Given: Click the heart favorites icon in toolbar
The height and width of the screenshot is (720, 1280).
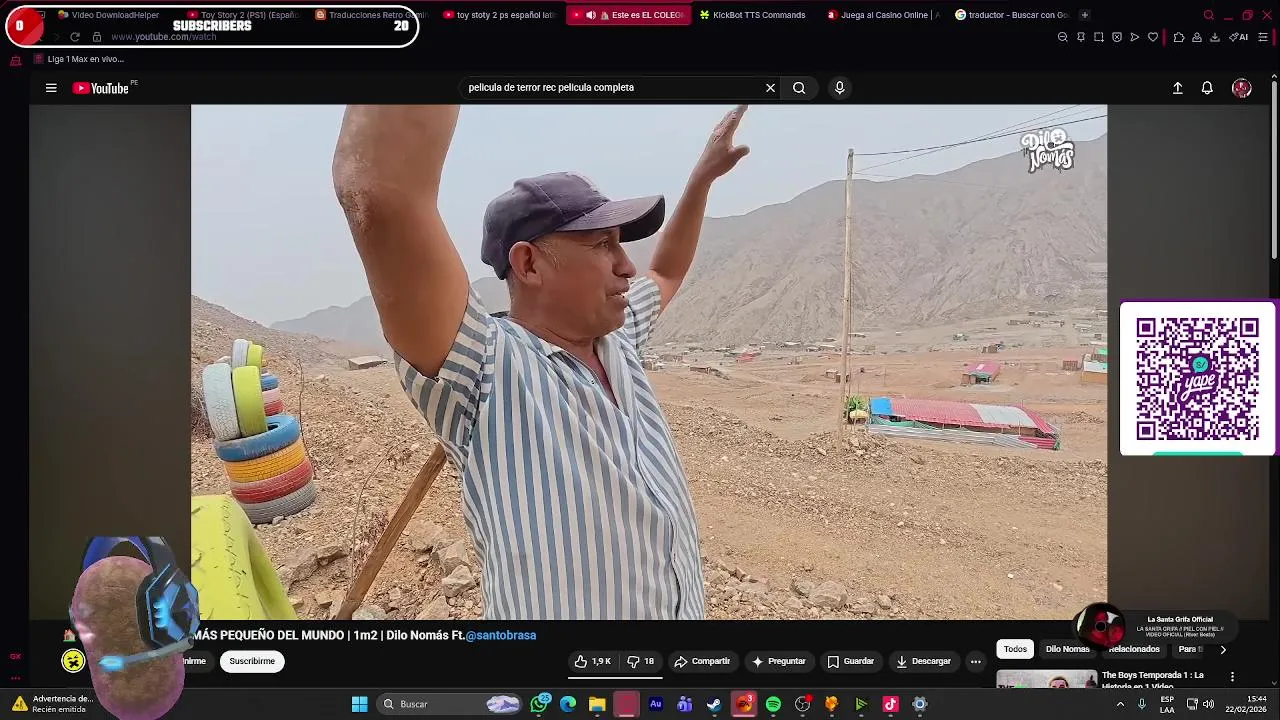Looking at the screenshot, I should [1152, 37].
